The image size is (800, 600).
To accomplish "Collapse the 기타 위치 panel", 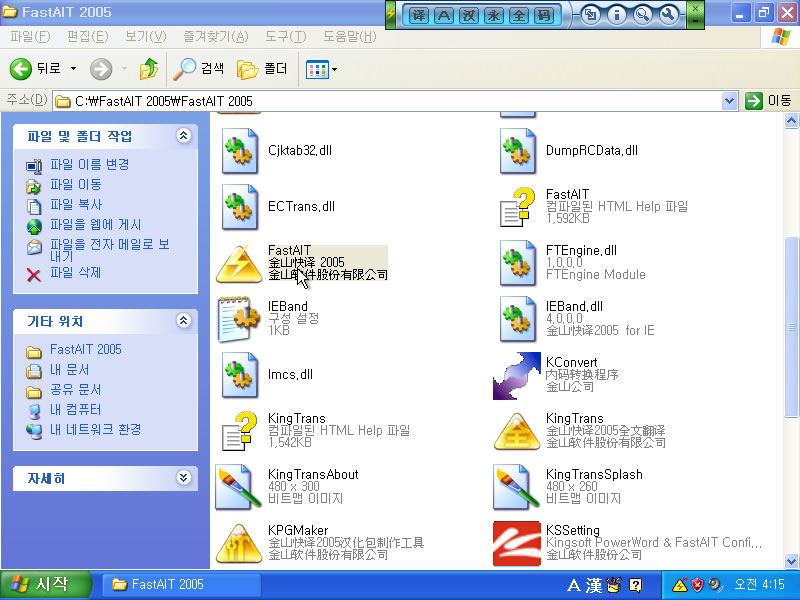I will click(184, 320).
